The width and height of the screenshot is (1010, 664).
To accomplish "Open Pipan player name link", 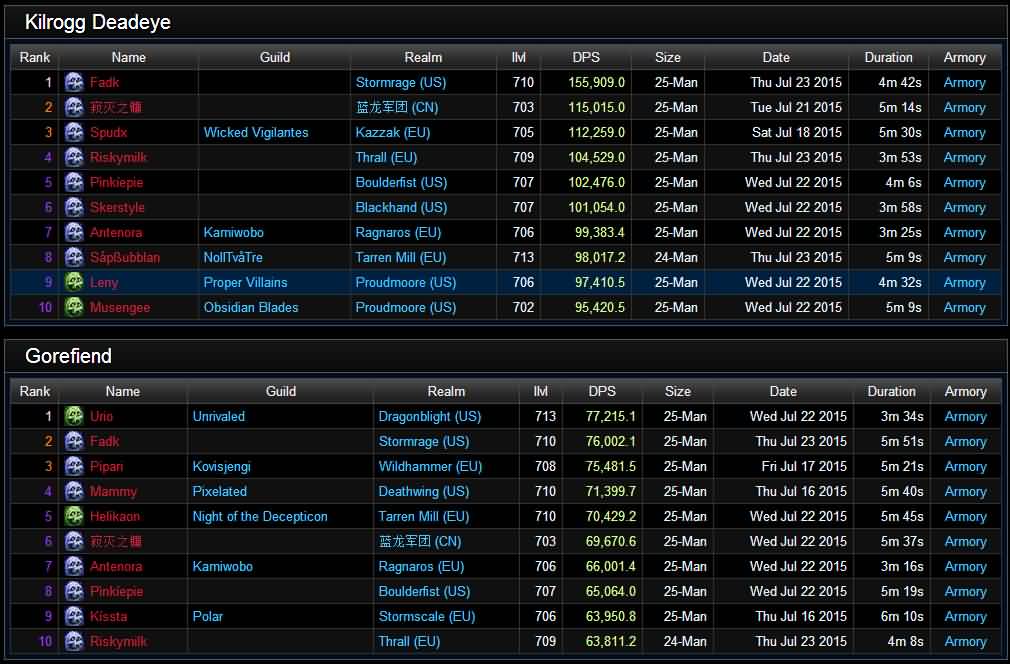I will (x=106, y=466).
